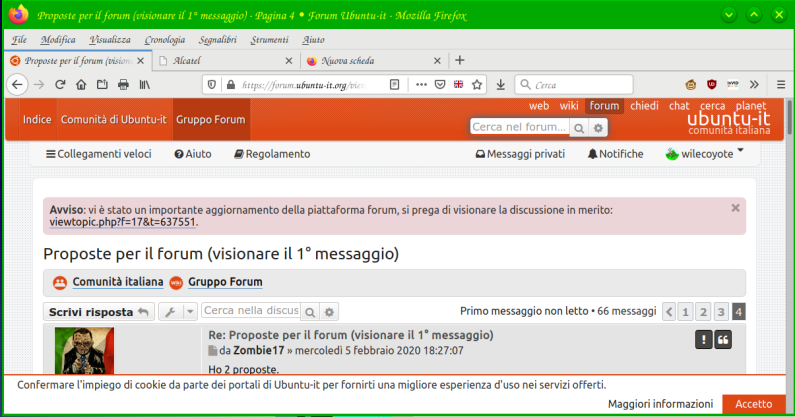Open the Firefox hamburger menu
Image resolution: width=795 pixels, height=417 pixels.
[x=781, y=85]
